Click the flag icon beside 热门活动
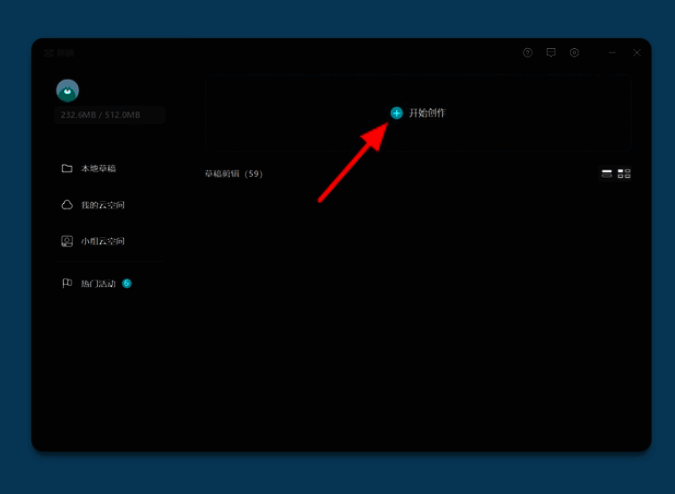This screenshot has width=675, height=494. click(x=67, y=284)
